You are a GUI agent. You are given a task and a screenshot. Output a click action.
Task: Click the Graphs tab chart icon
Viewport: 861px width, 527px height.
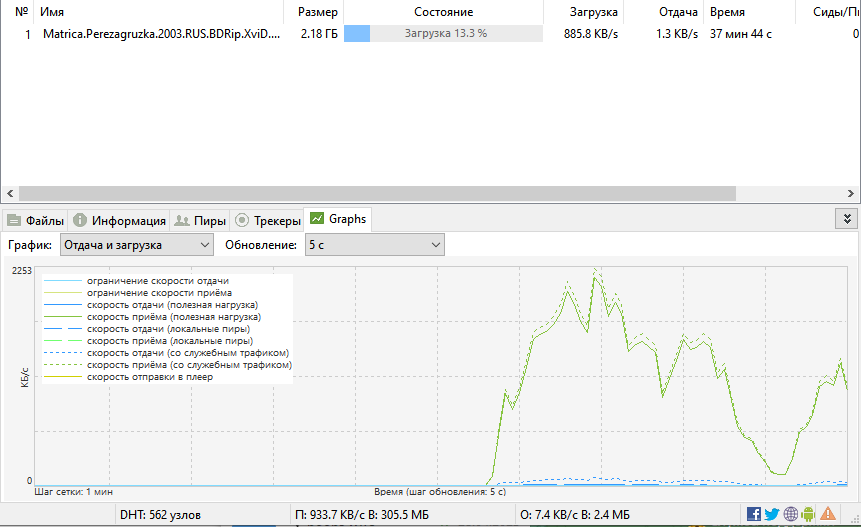pyautogui.click(x=317, y=218)
